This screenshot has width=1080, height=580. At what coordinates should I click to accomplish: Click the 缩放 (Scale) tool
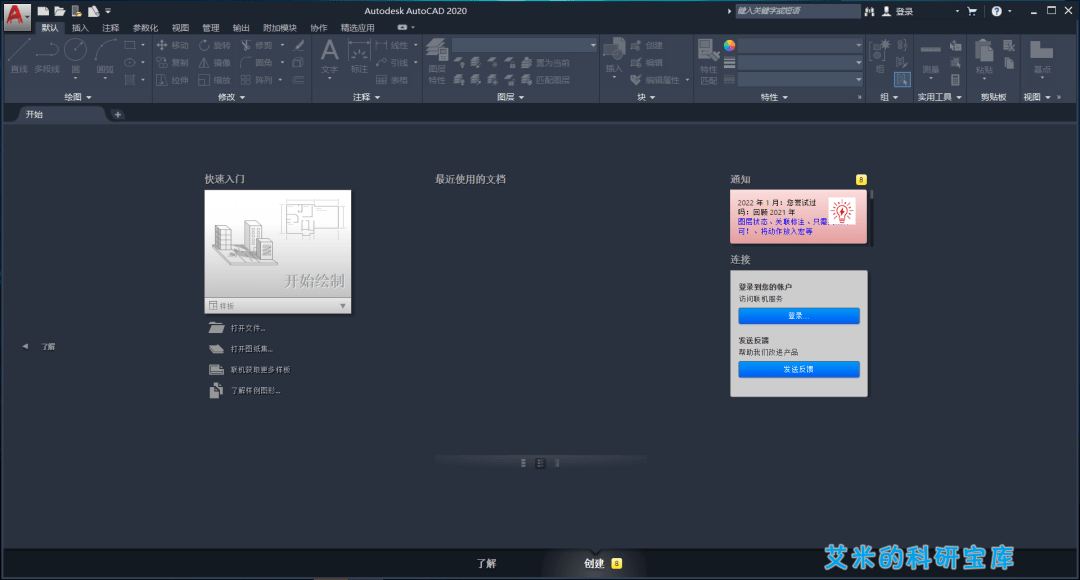(x=214, y=80)
